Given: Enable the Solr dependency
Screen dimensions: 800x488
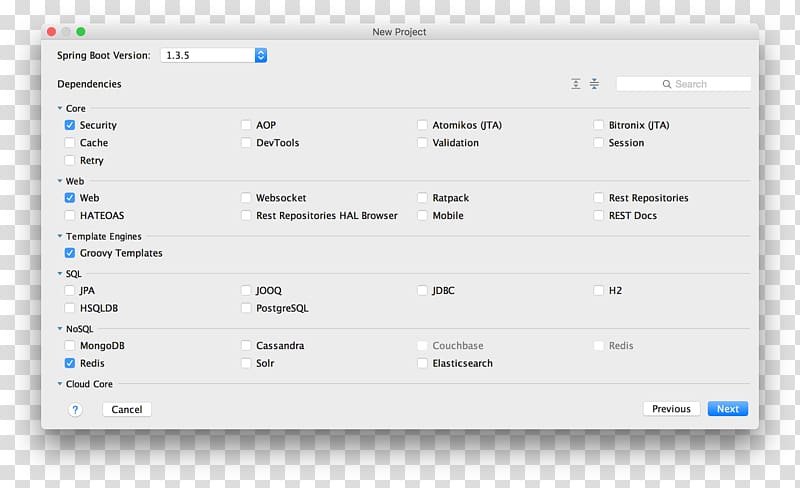Looking at the screenshot, I should 246,363.
